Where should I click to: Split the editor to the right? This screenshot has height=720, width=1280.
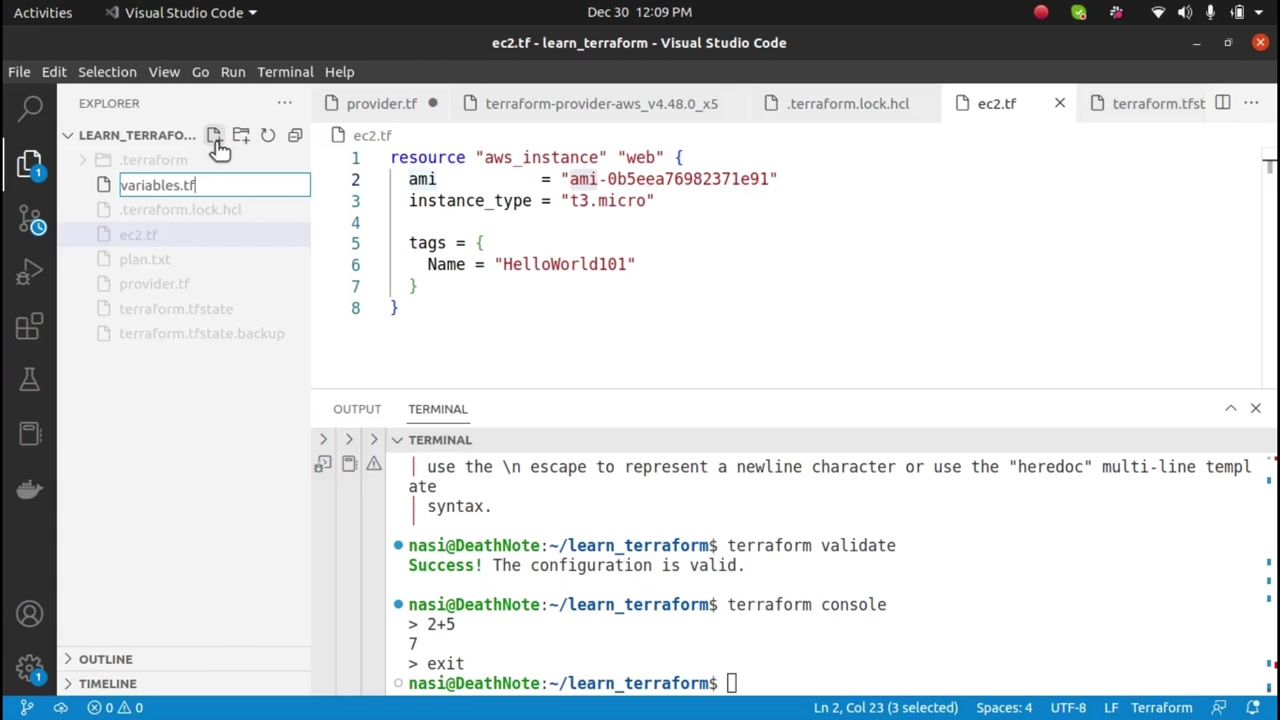1223,103
